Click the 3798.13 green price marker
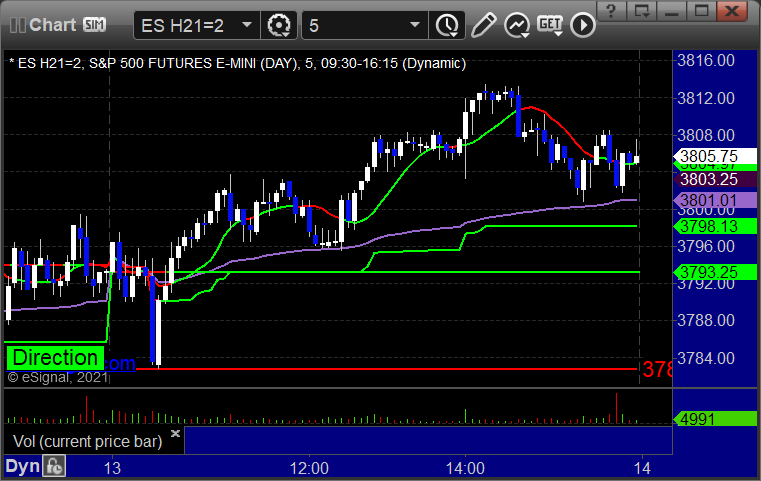This screenshot has height=481, width=761. click(714, 226)
